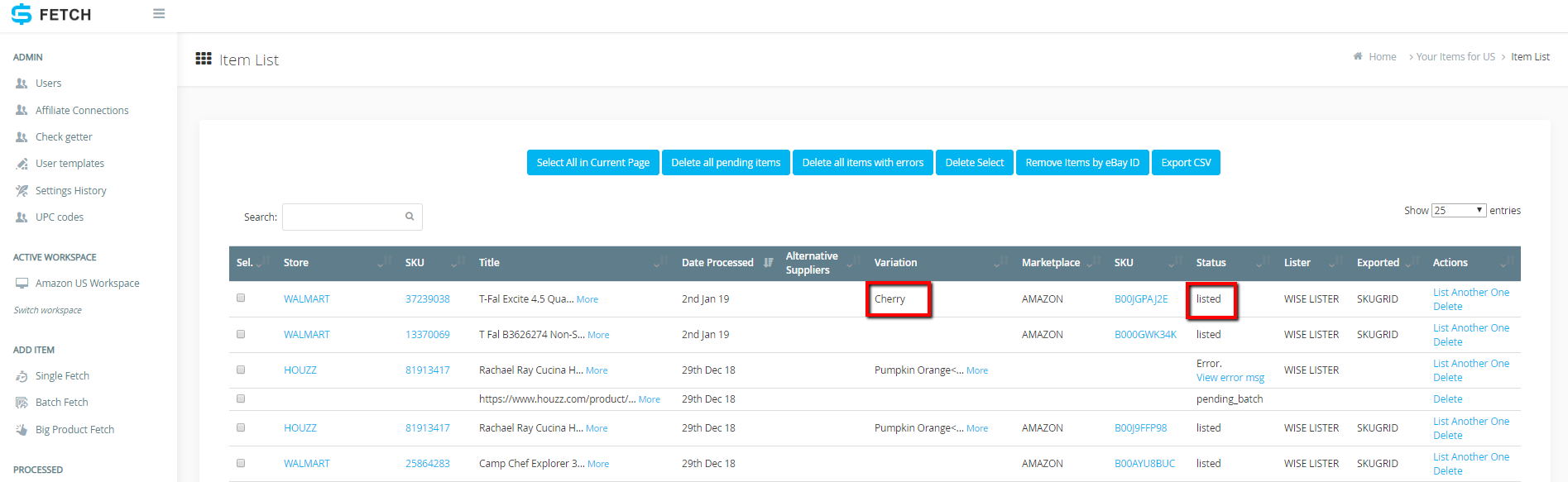Image resolution: width=1568 pixels, height=482 pixels.
Task: Check the box for item SKU 37239038
Action: tap(241, 298)
